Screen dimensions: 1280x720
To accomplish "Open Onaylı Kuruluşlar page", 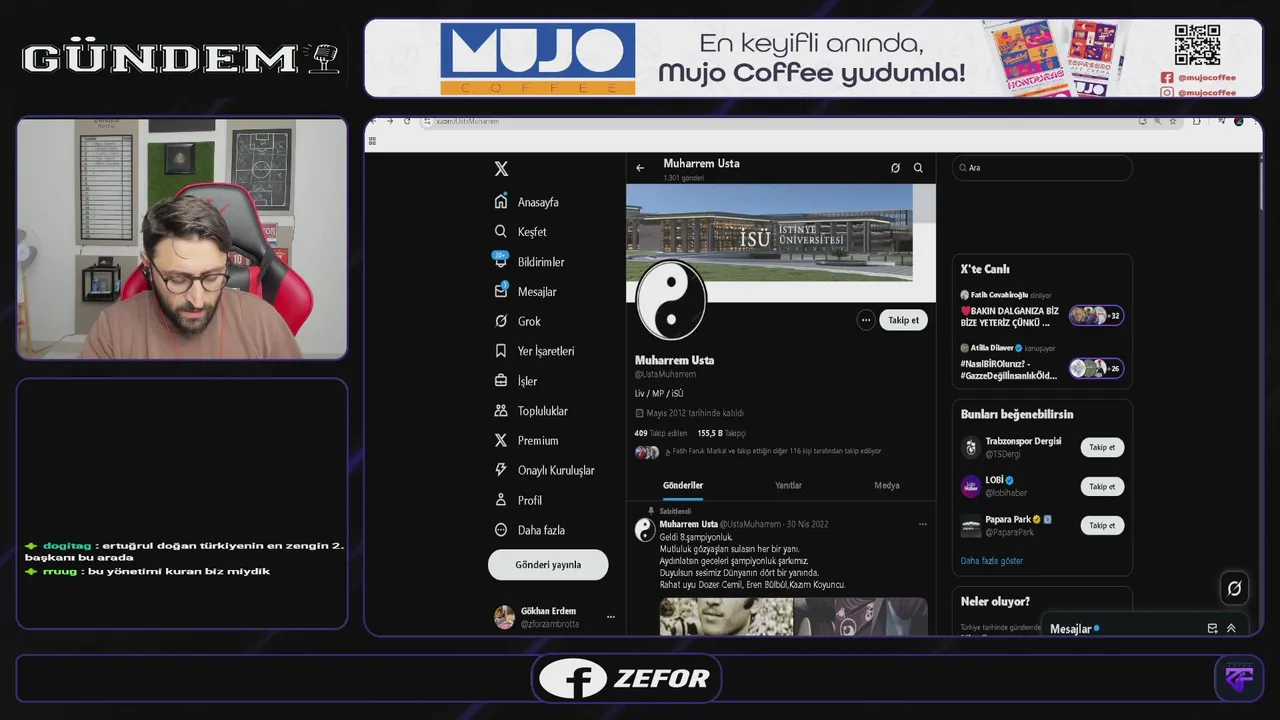I will point(545,470).
